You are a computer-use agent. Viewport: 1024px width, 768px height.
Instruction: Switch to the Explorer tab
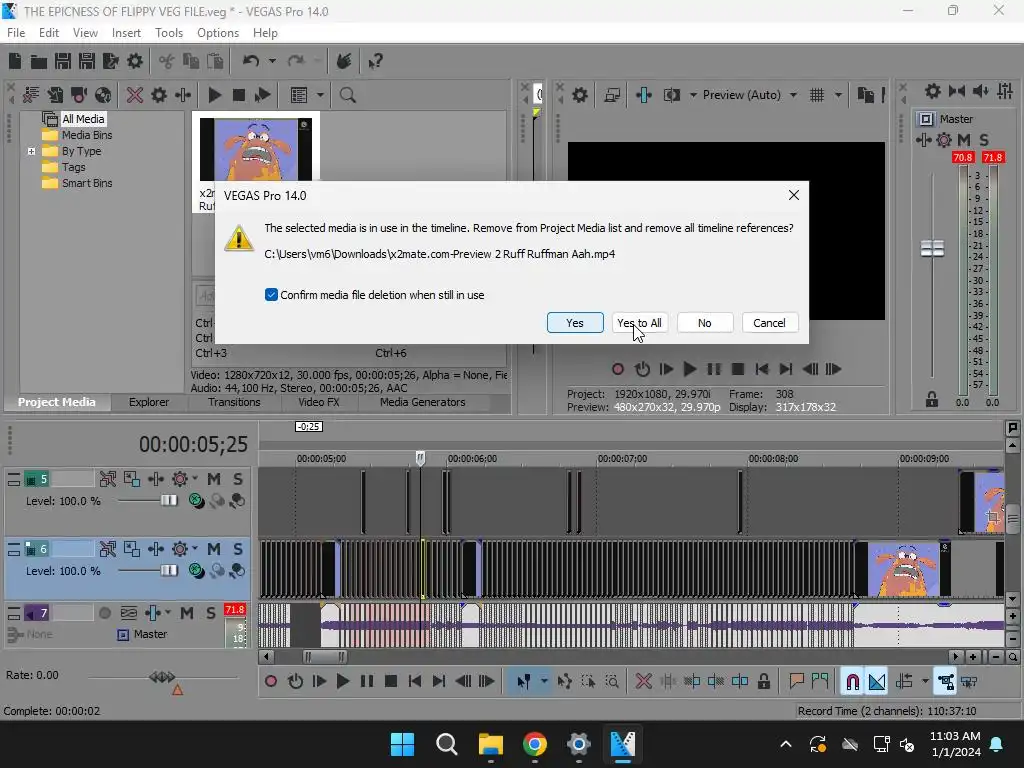pos(149,402)
